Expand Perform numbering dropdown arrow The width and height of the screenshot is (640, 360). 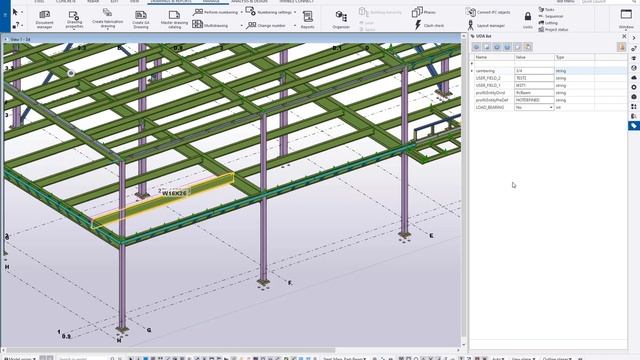coord(242,13)
